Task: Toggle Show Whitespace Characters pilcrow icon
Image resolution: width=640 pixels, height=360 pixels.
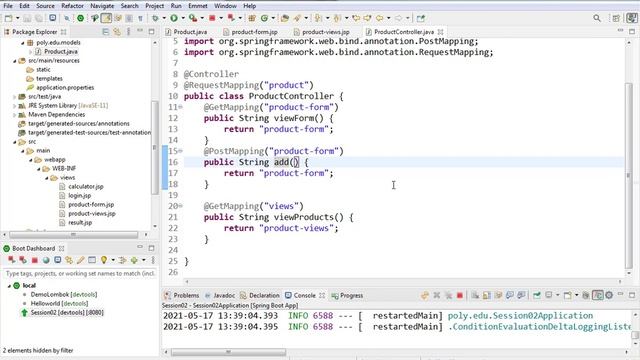Action: [140, 18]
